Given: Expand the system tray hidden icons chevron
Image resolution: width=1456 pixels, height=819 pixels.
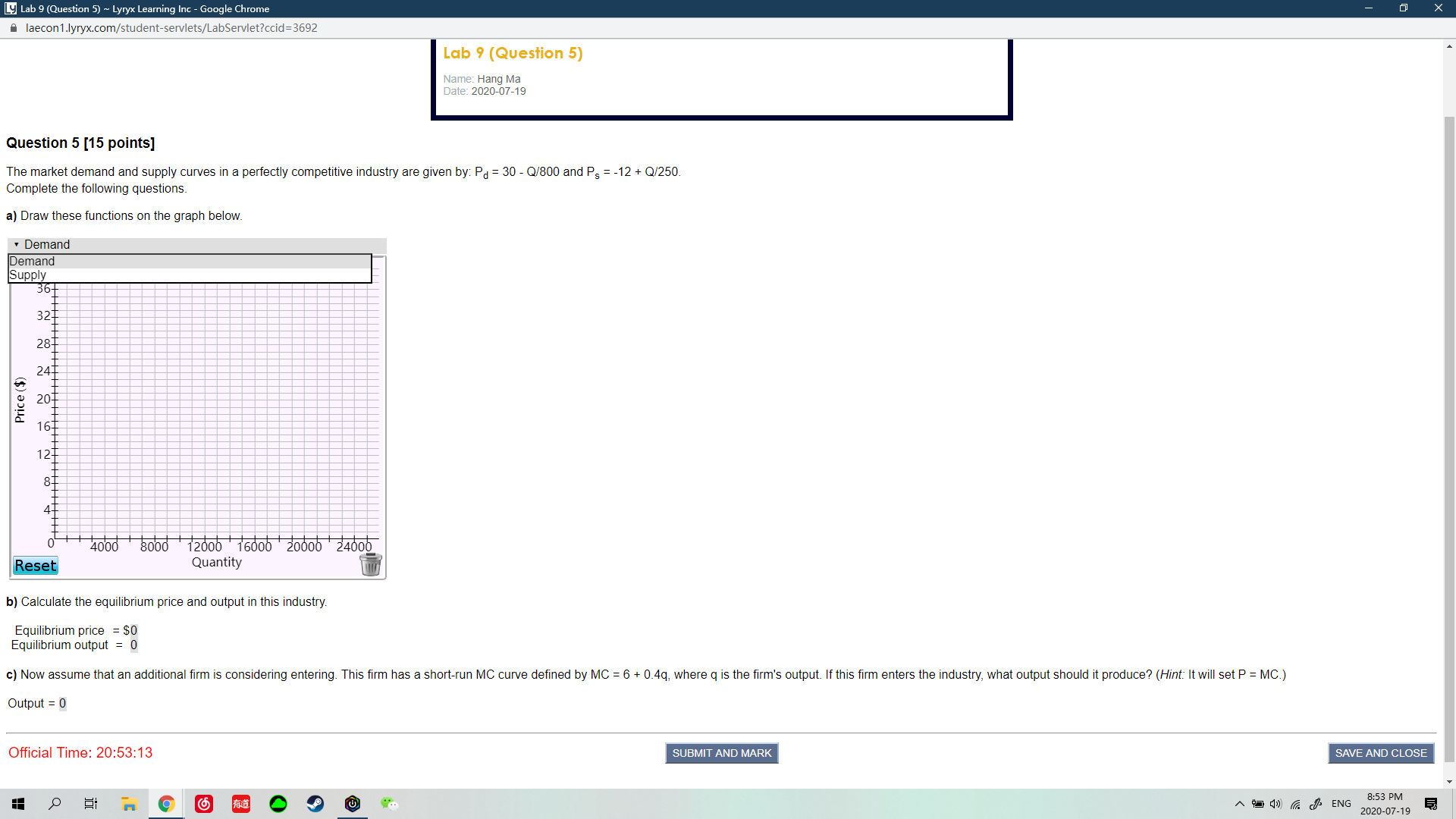Looking at the screenshot, I should tap(1240, 804).
